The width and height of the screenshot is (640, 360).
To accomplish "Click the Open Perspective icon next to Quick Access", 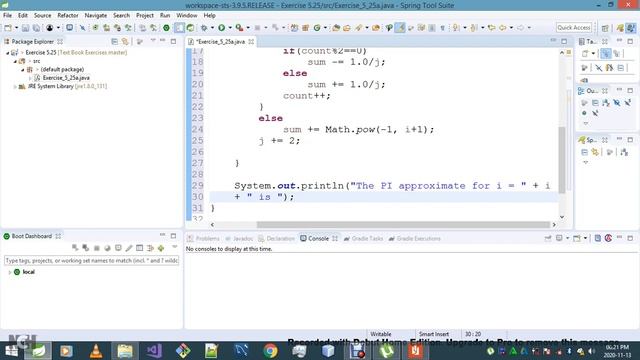I will pos(605,28).
